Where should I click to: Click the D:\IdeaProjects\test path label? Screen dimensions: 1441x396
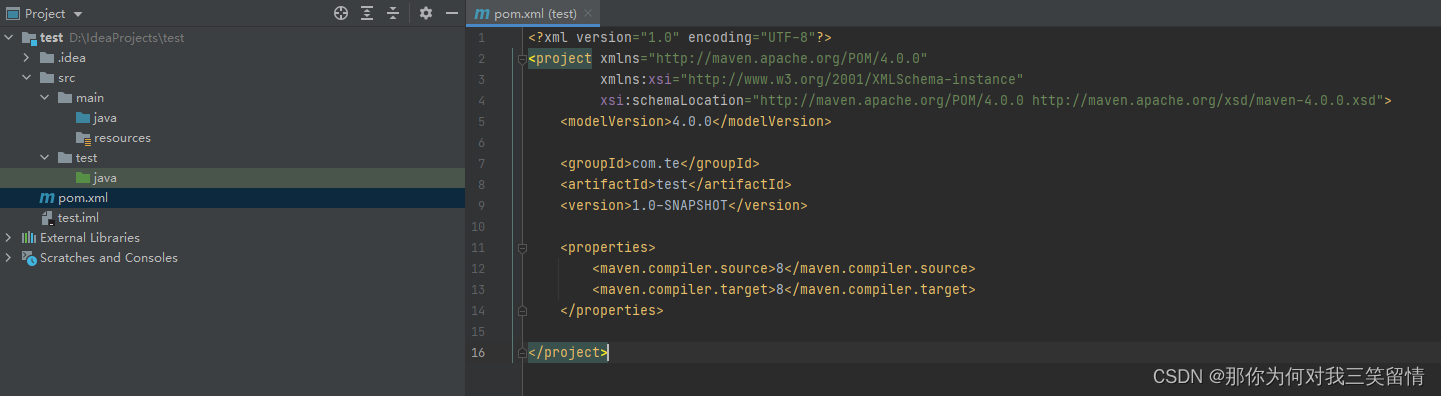[127, 38]
